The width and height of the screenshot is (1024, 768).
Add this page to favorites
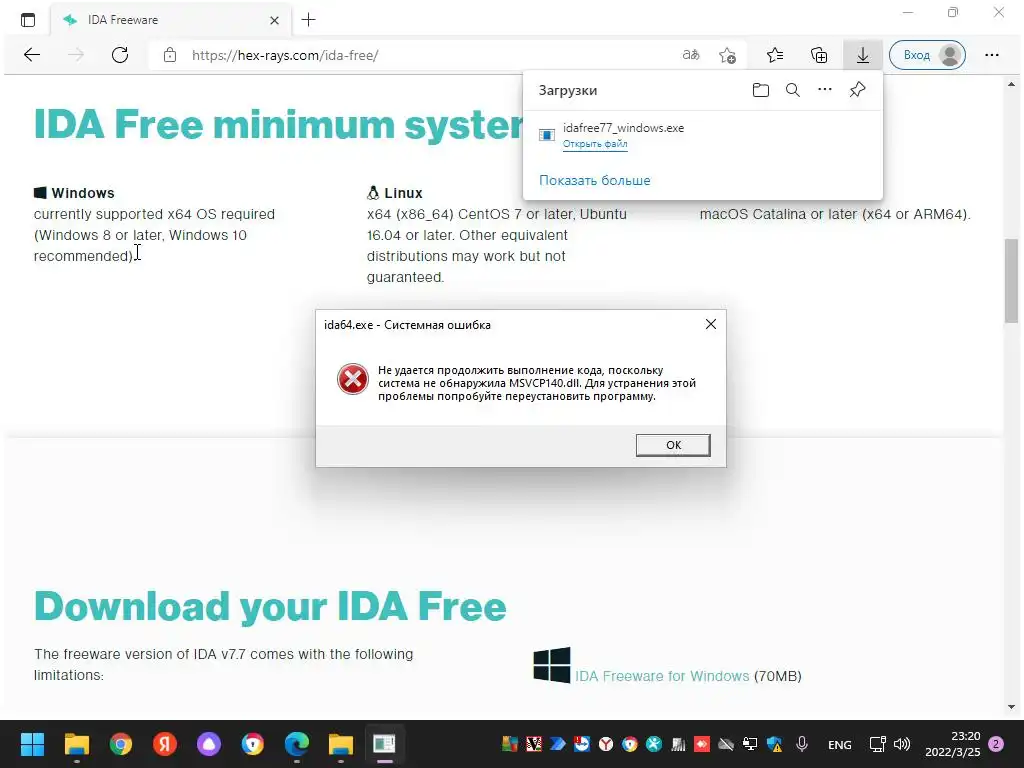pyautogui.click(x=727, y=56)
